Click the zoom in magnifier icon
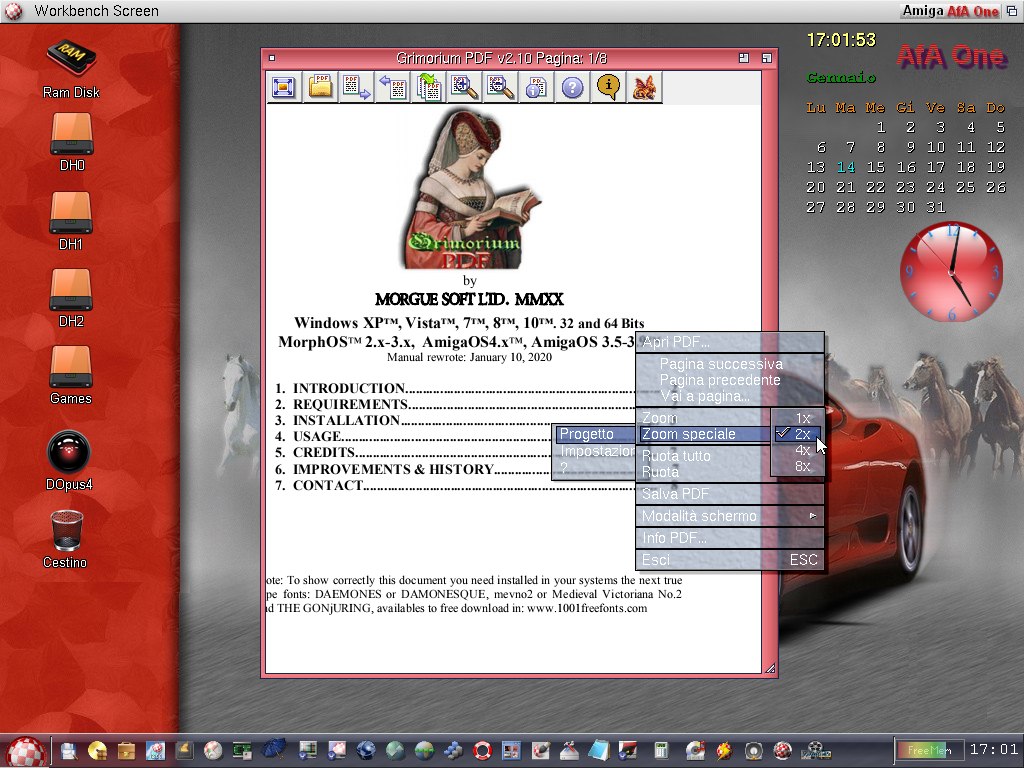The width and height of the screenshot is (1024, 768). click(x=464, y=87)
